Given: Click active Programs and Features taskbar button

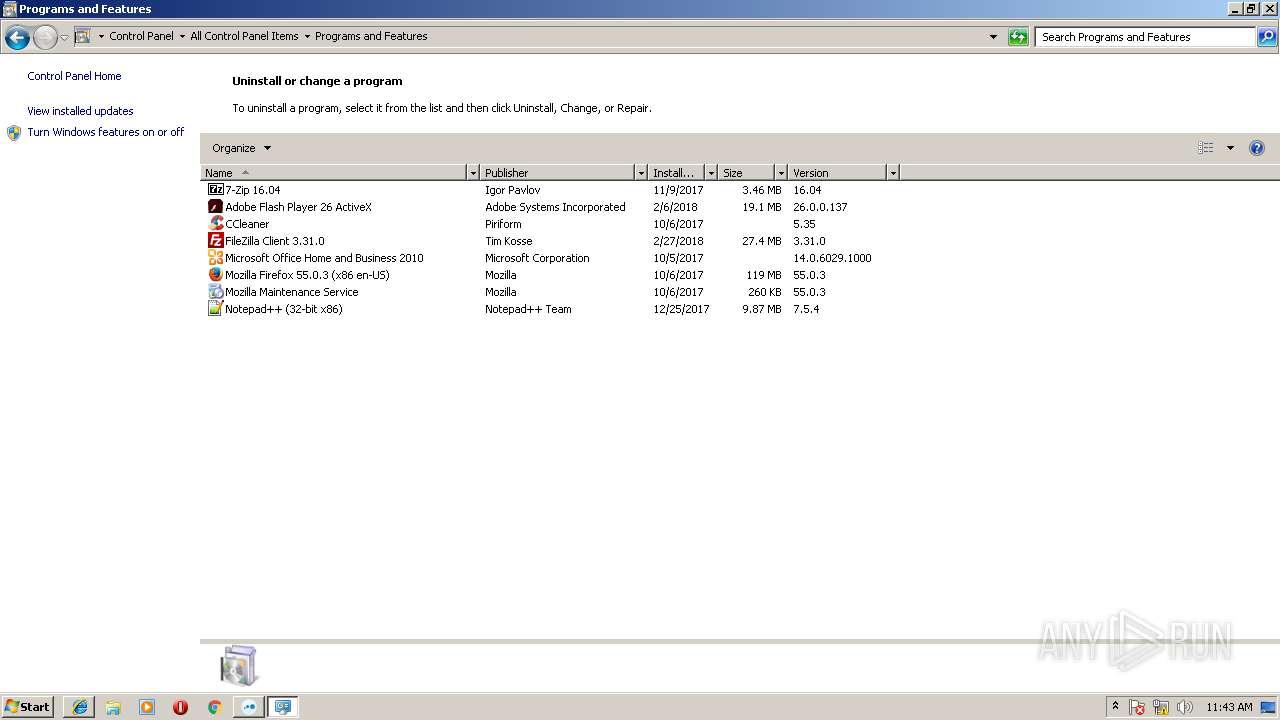Looking at the screenshot, I should tap(283, 707).
